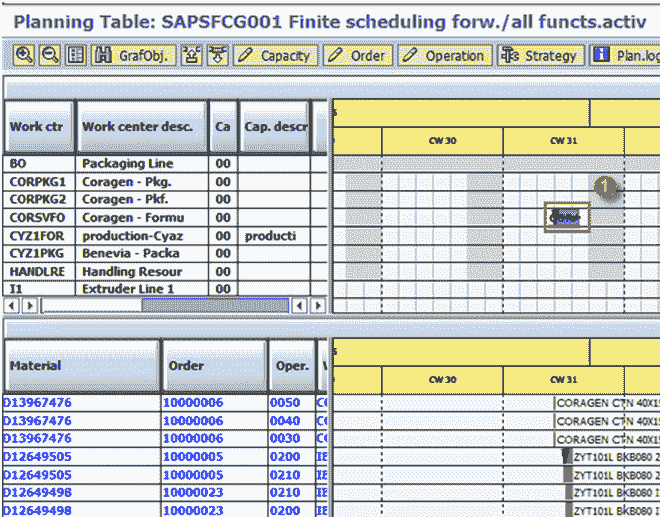Screen dimensions: 660x517
Task: Select work center HANDLRE
Action: 37,272
